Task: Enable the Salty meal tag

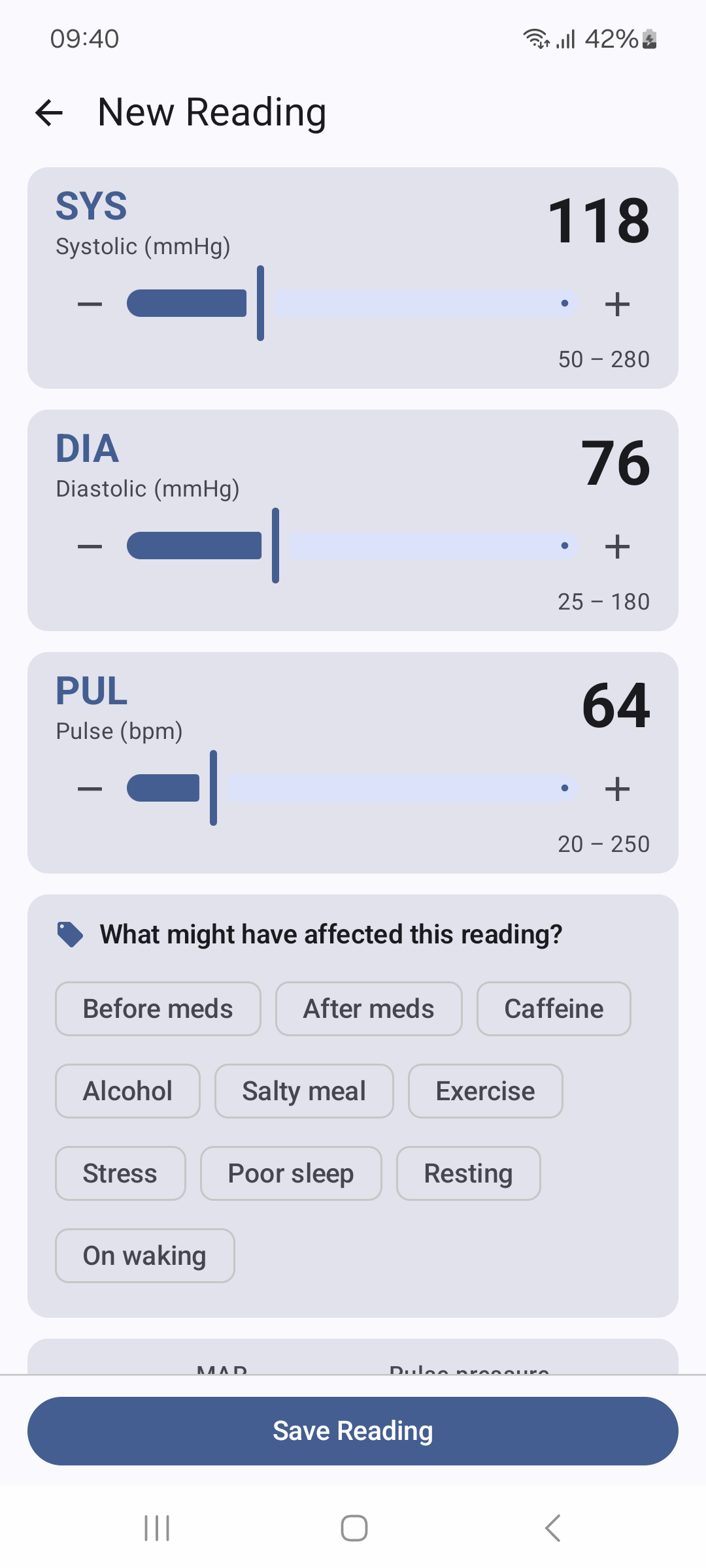Action: tap(304, 1091)
